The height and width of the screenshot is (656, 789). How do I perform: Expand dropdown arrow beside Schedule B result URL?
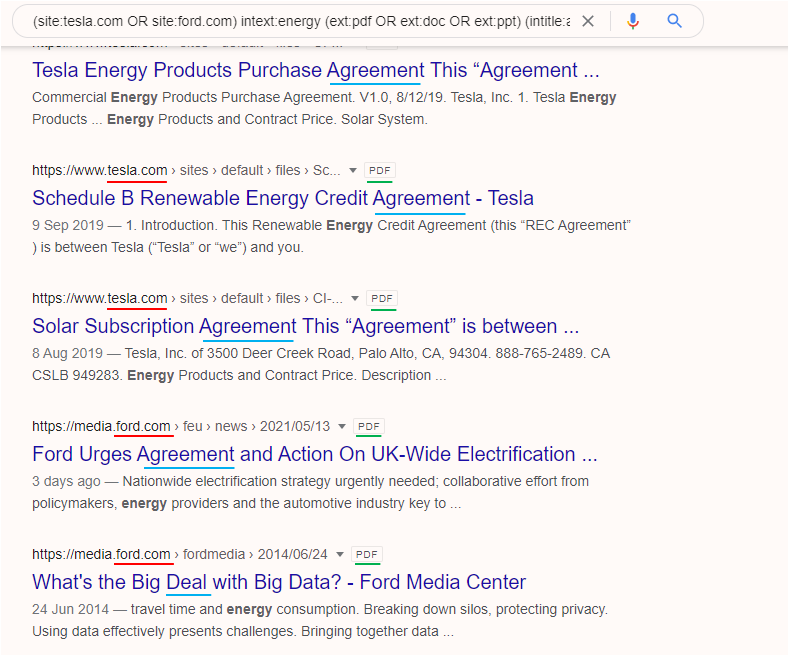pos(353,171)
